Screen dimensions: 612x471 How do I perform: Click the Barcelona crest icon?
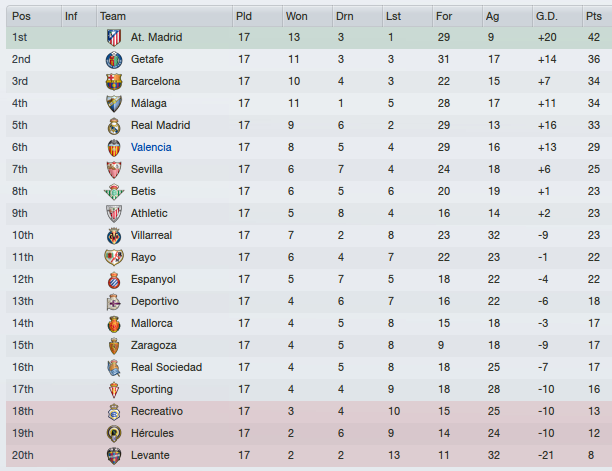point(114,82)
